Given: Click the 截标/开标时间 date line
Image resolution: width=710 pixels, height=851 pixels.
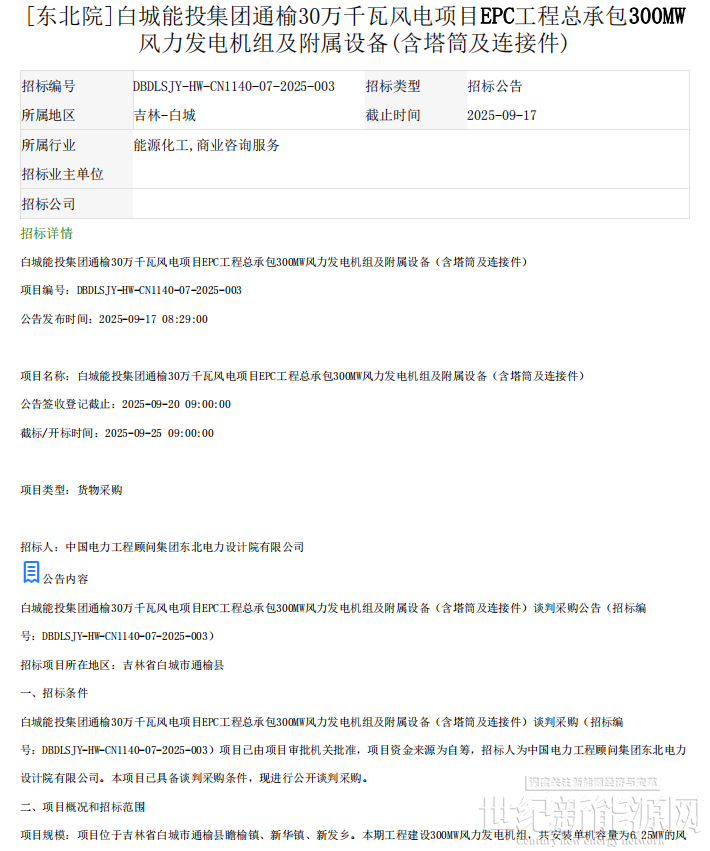Looking at the screenshot, I should [x=116, y=433].
